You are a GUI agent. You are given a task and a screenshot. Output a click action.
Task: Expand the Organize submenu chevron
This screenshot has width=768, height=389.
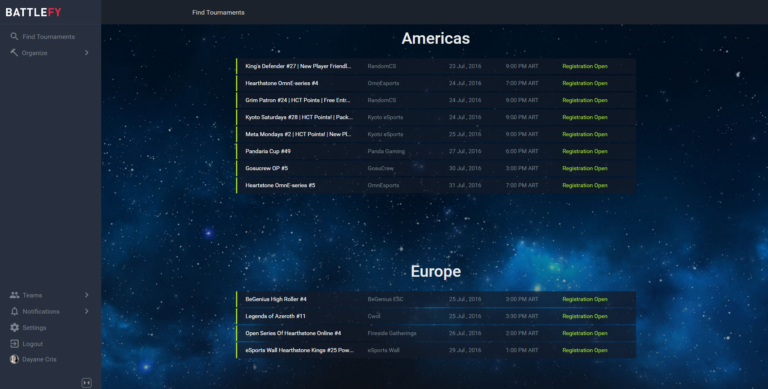(x=86, y=52)
